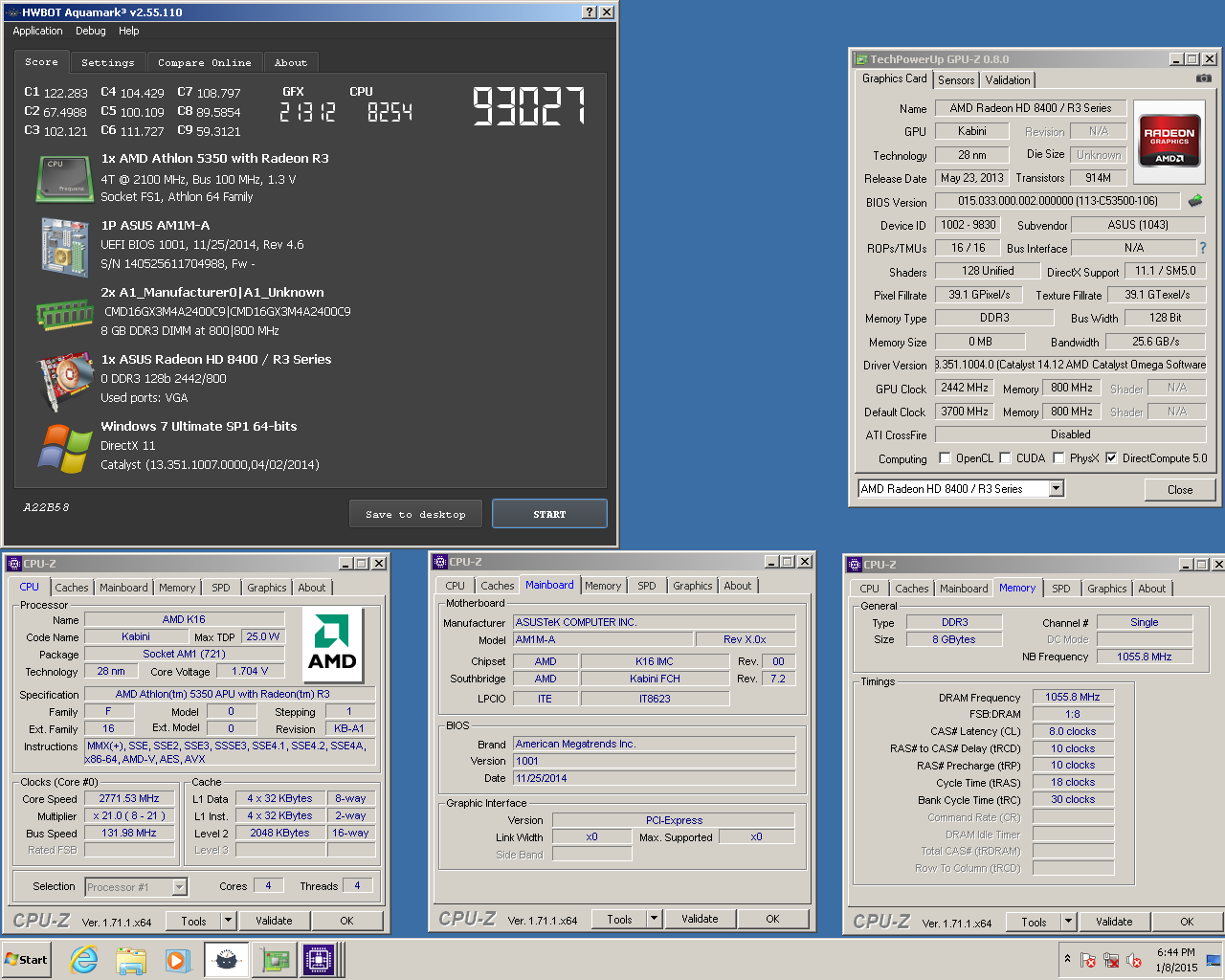Open the Sensors tab in GPU-Z

[x=956, y=80]
